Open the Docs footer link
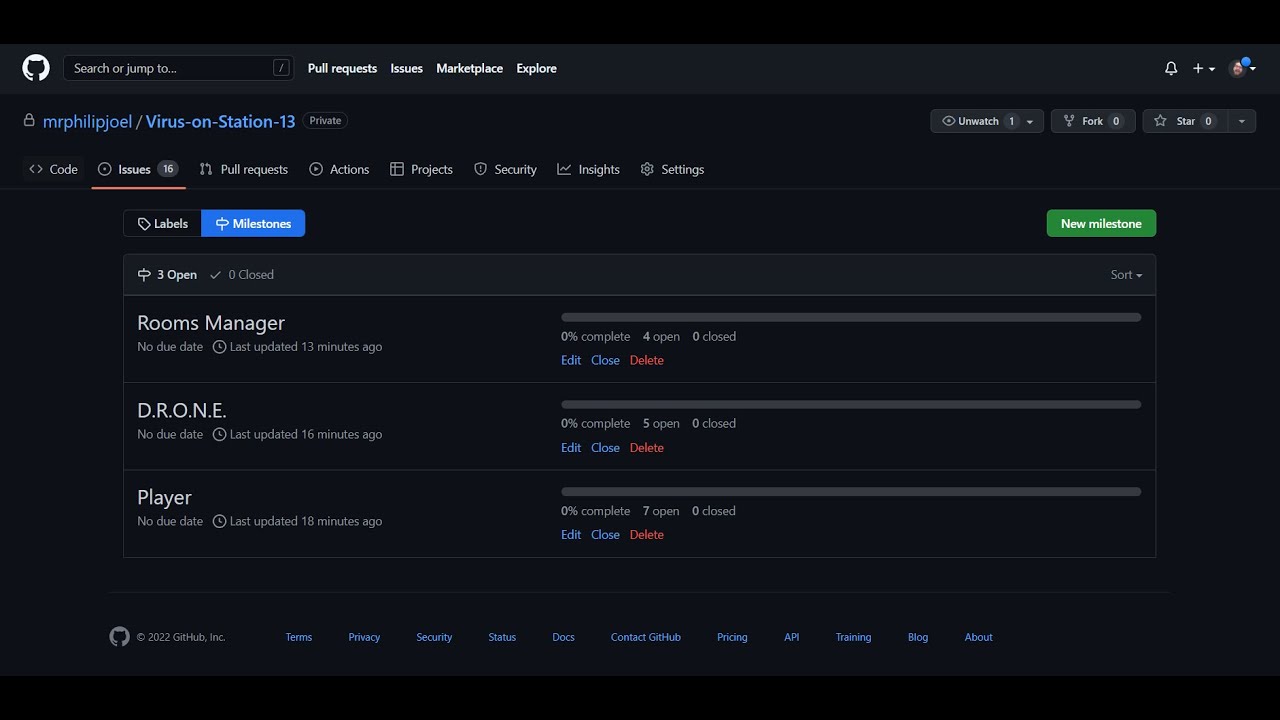 click(x=563, y=637)
